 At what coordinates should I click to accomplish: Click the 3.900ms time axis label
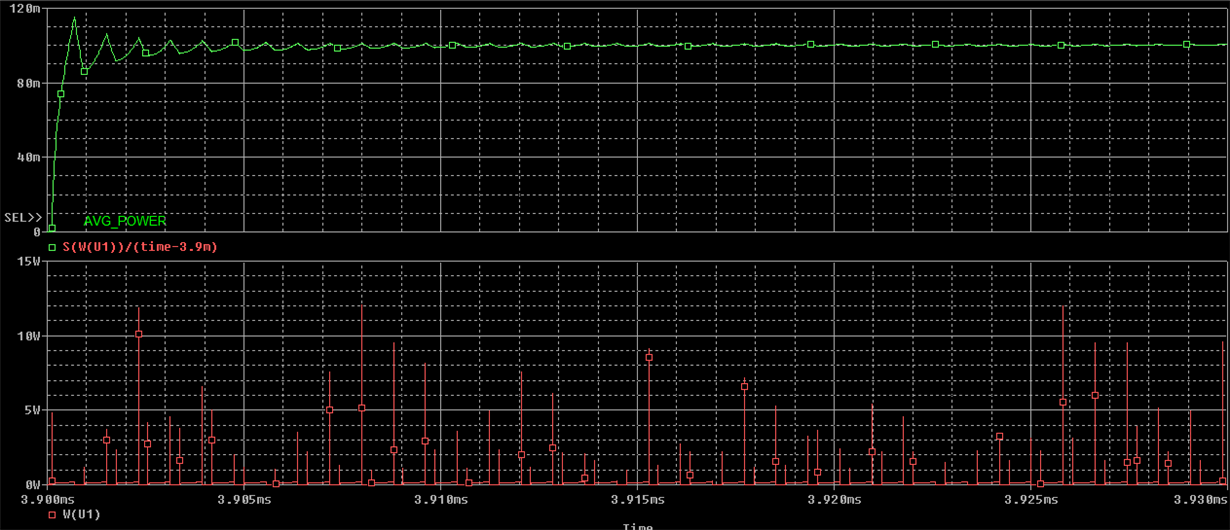49,499
